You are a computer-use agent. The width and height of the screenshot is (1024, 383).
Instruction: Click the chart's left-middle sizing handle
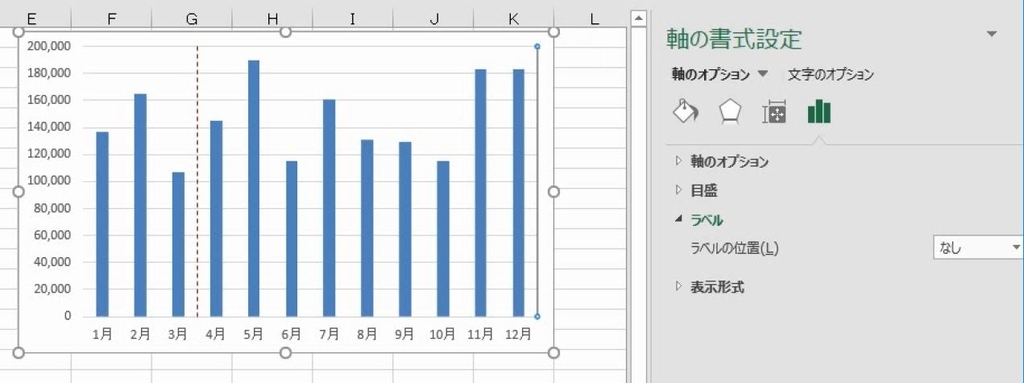[x=18, y=192]
